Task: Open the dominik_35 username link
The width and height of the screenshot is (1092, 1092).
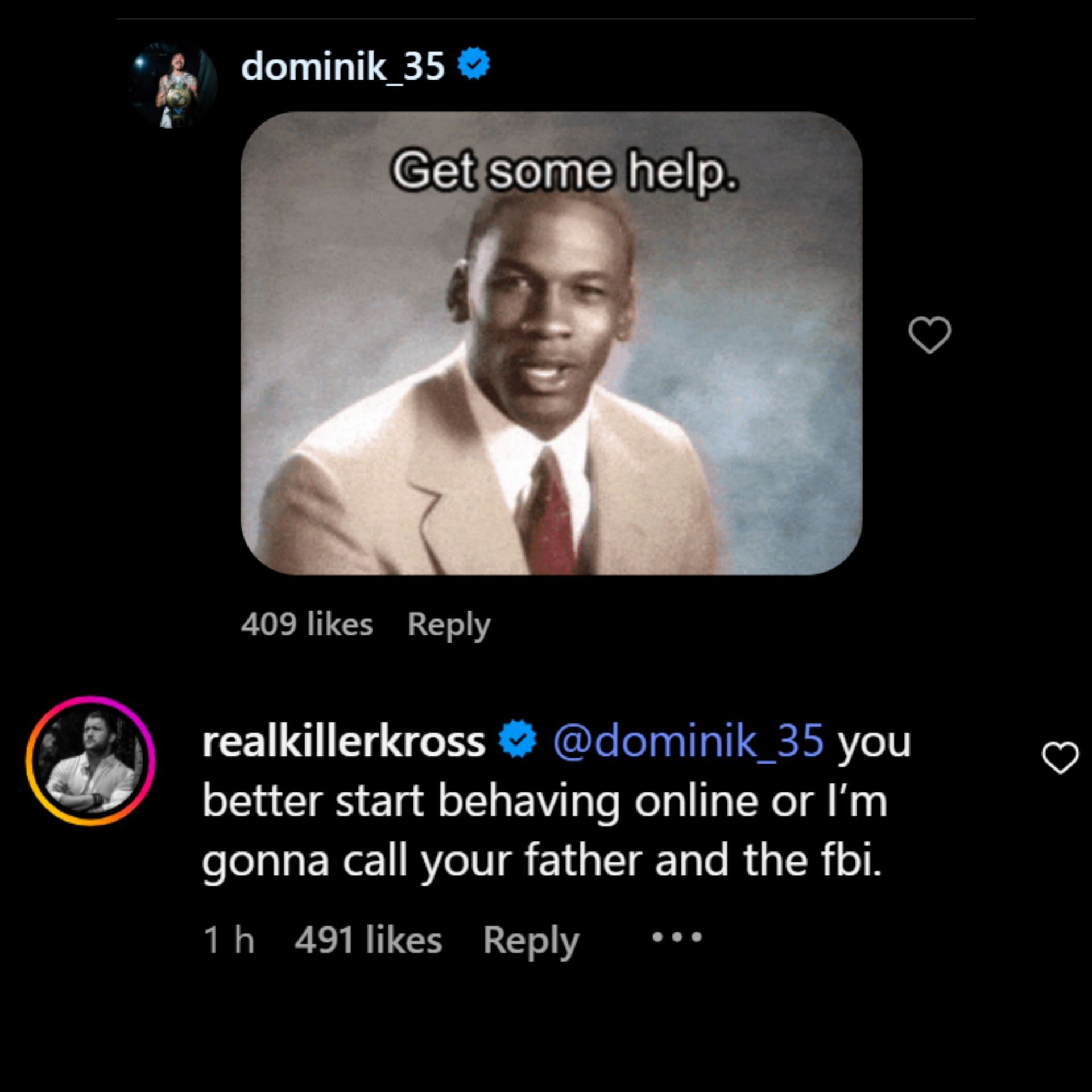Action: 342,66
